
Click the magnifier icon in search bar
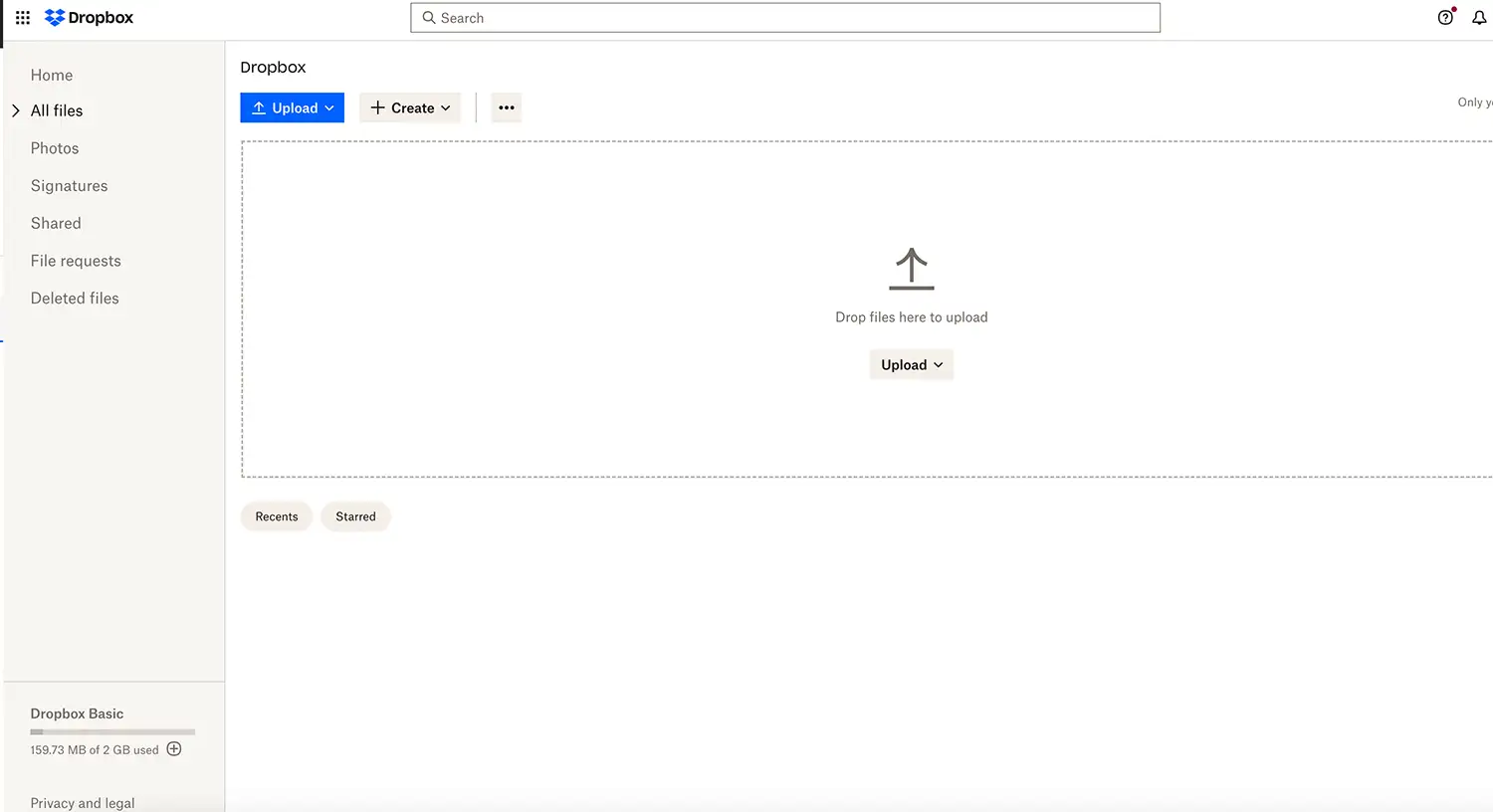(x=429, y=18)
